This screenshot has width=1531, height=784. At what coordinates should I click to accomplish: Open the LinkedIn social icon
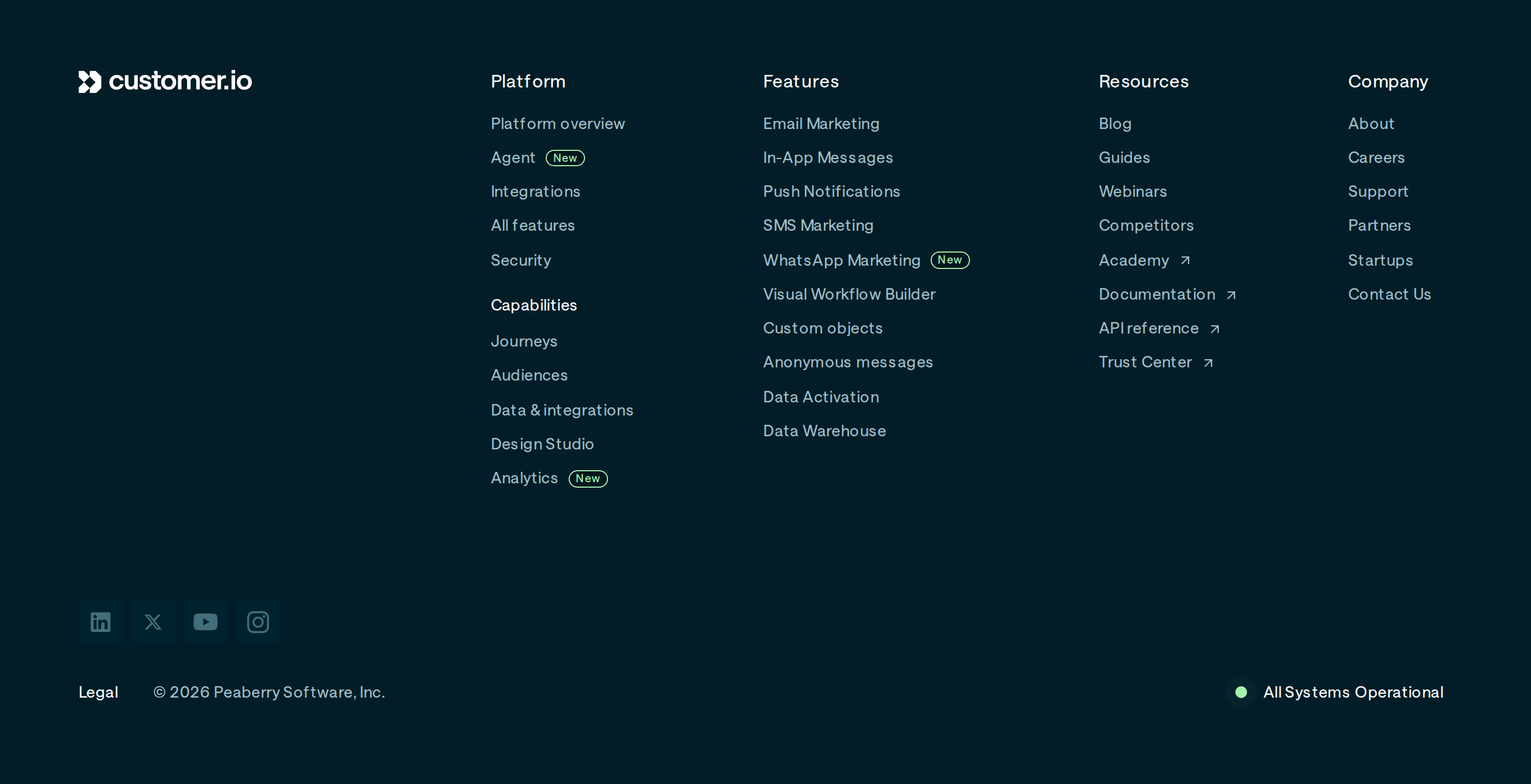pyautogui.click(x=101, y=622)
